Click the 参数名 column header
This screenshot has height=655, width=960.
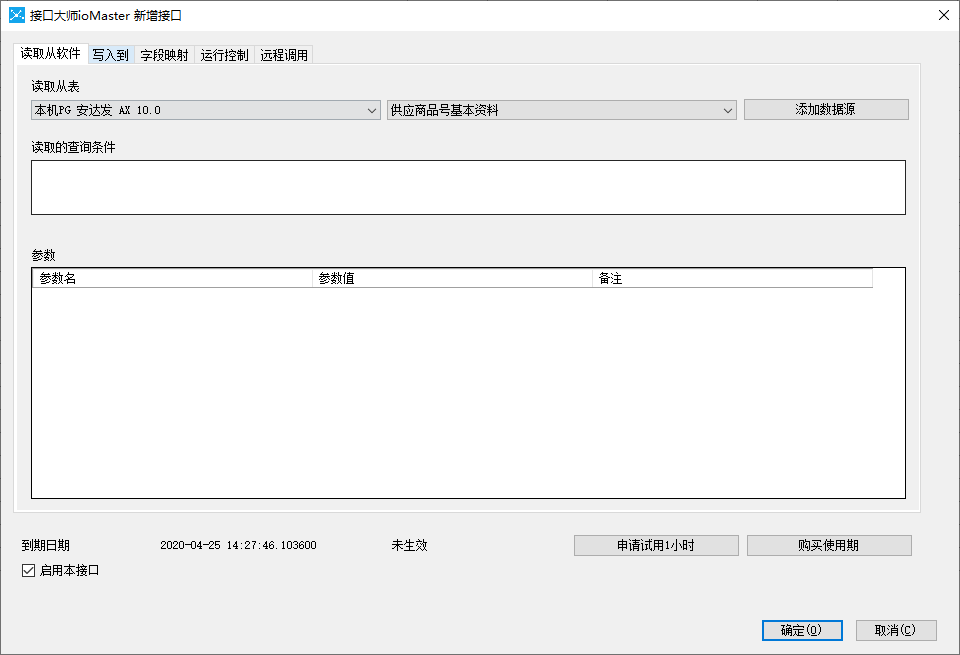(172, 278)
